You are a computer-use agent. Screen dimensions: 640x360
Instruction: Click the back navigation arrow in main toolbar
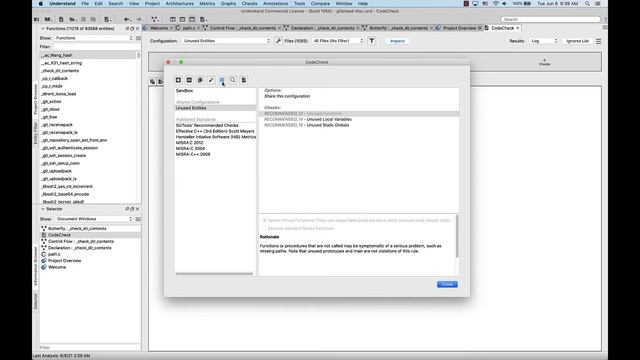[x=127, y=19]
